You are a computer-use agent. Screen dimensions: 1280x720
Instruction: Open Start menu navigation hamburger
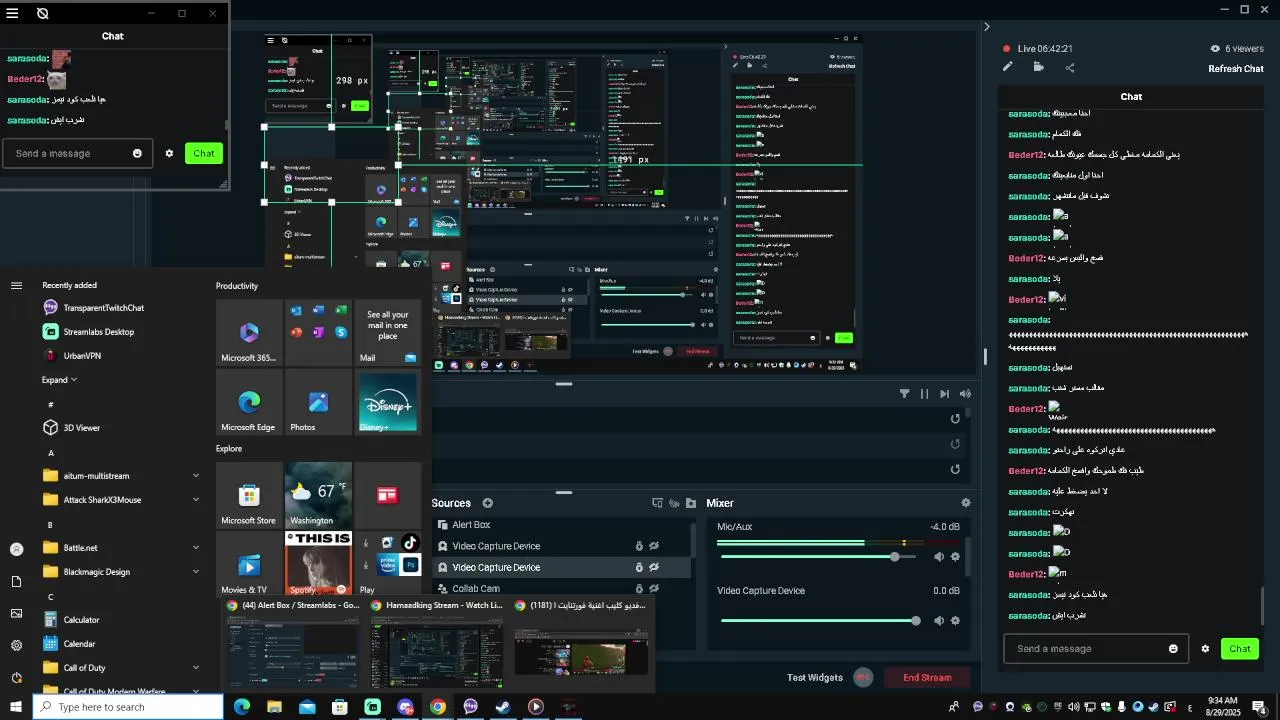[16, 285]
